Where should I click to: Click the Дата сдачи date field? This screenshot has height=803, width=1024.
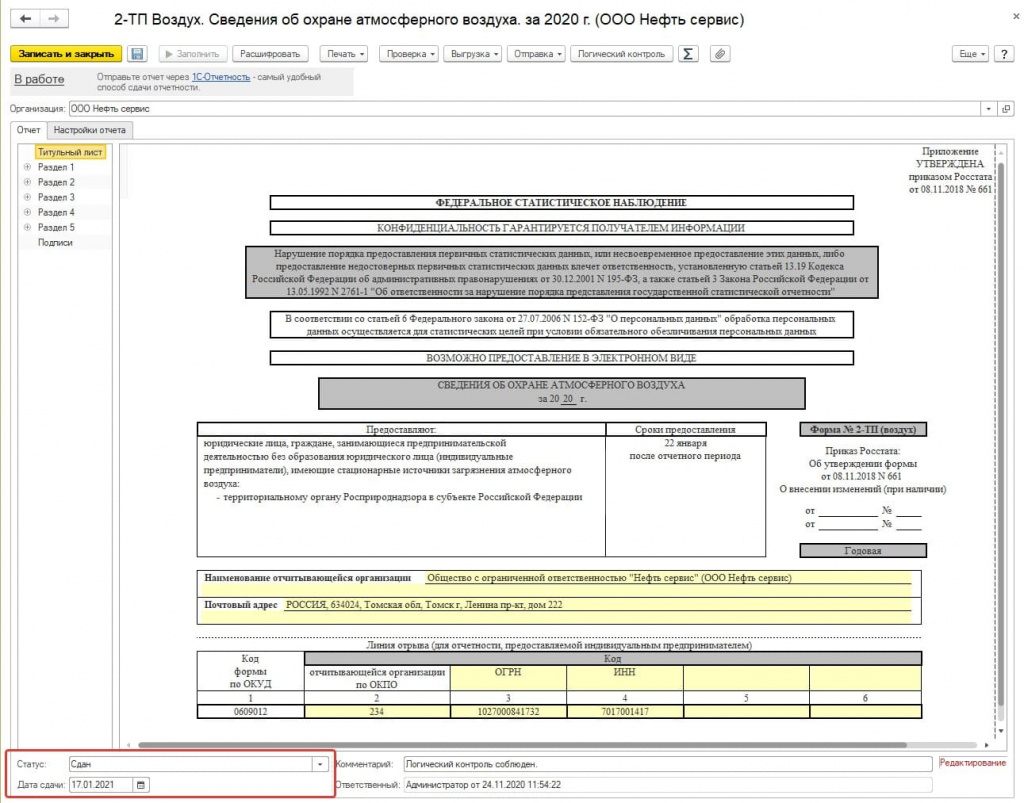[x=101, y=785]
